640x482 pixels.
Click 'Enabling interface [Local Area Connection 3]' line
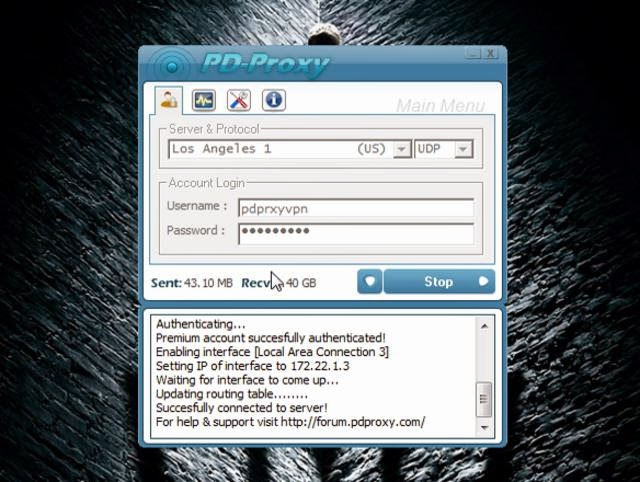coord(272,352)
